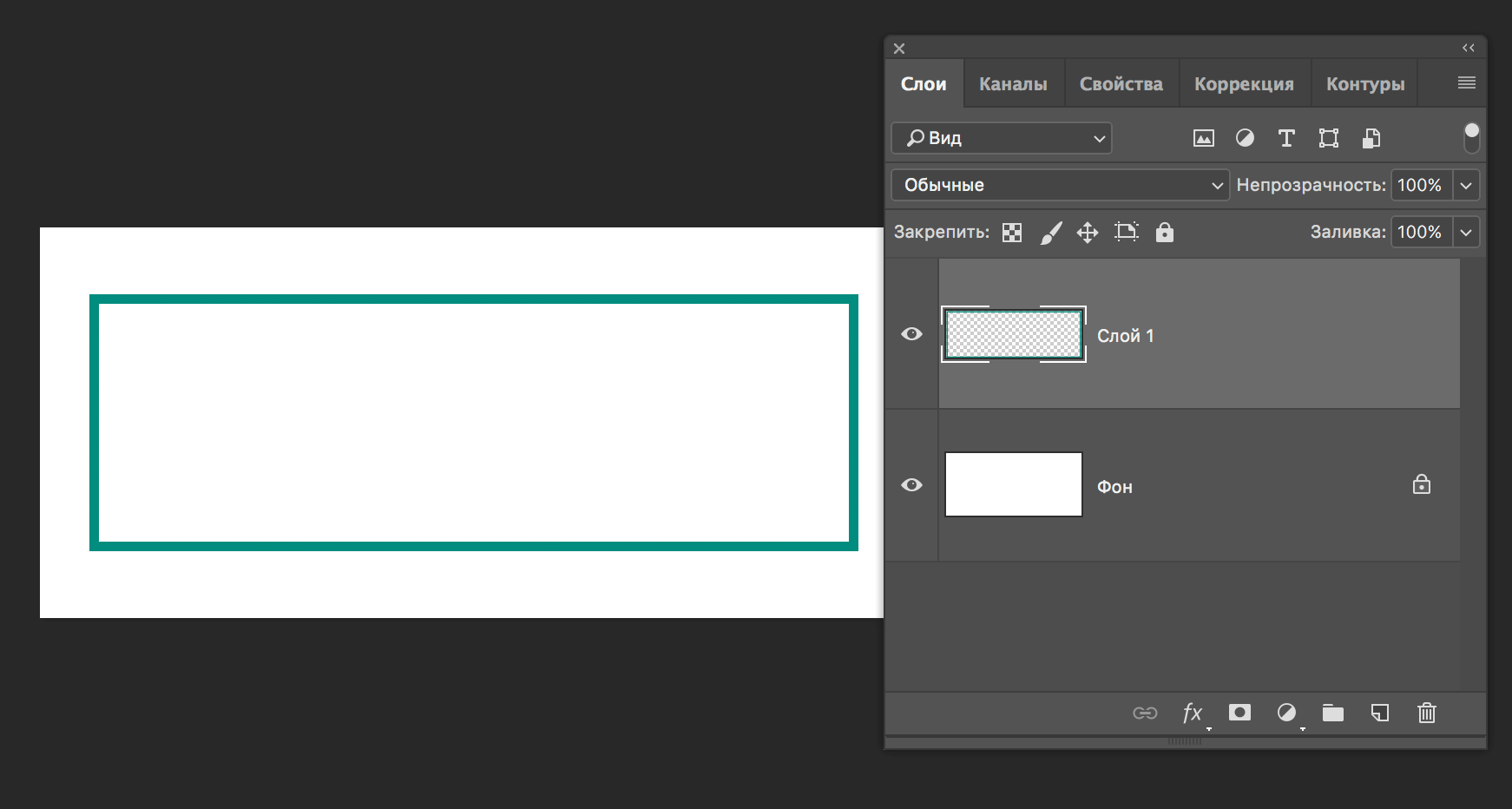Click the Заливка fill percentage field
The width and height of the screenshot is (1512, 809).
tap(1420, 233)
